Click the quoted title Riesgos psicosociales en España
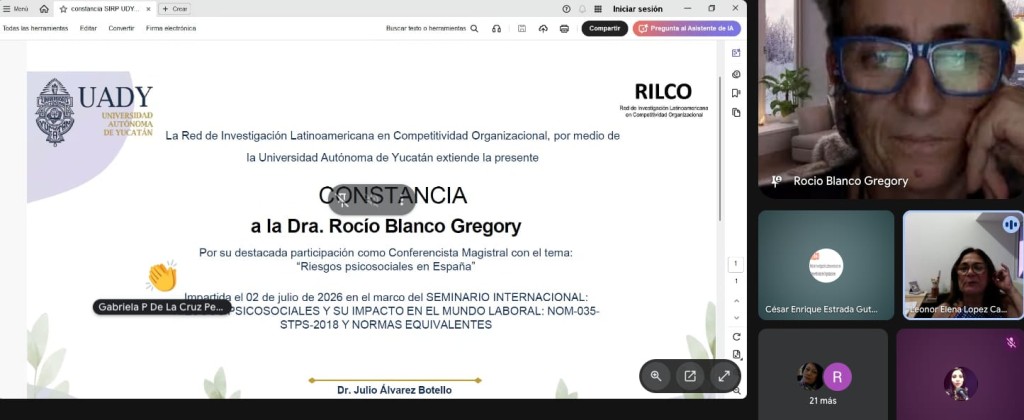 [x=385, y=267]
